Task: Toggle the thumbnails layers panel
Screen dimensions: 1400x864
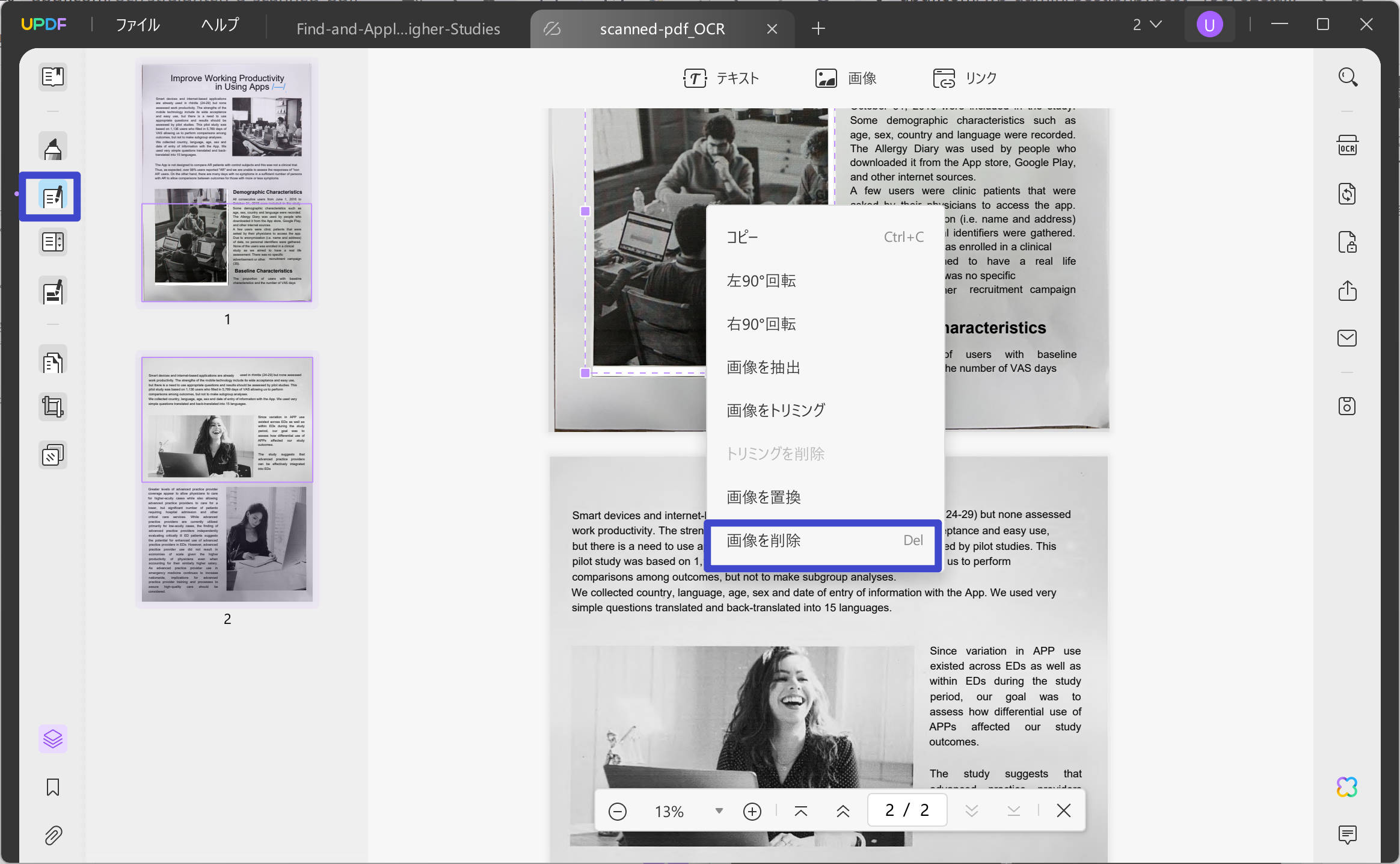Action: pyautogui.click(x=53, y=739)
